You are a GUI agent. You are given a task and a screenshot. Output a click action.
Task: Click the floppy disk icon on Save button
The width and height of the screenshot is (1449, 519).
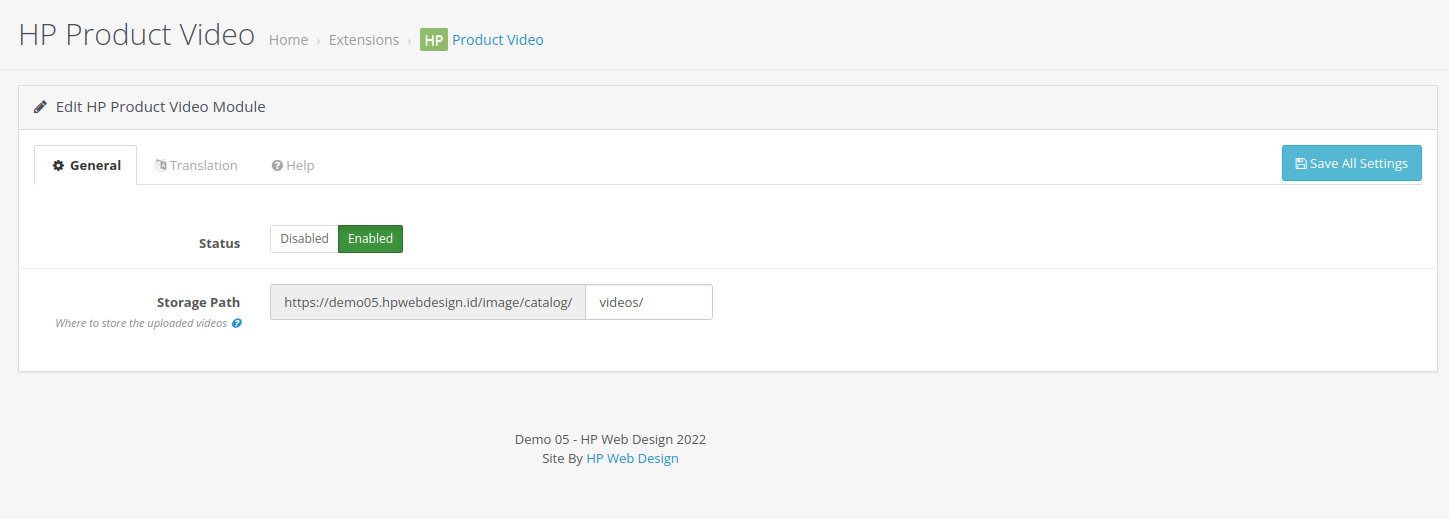pyautogui.click(x=1300, y=164)
